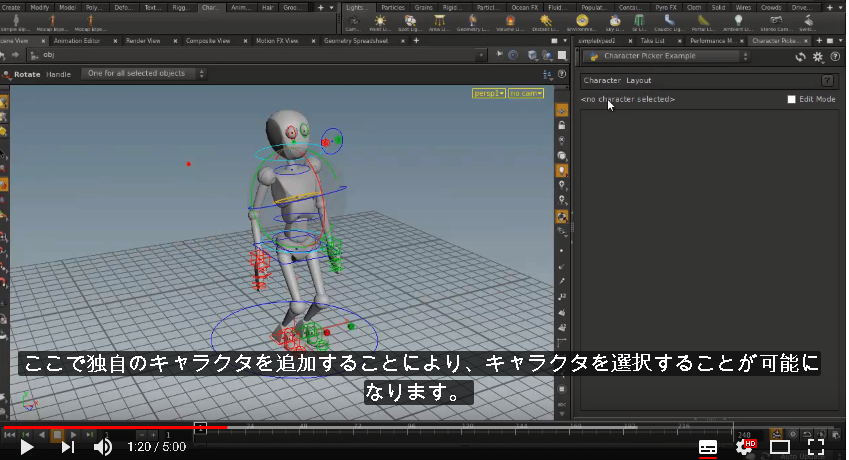Open the persp1 viewport dropdown
The image size is (849, 460).
click(x=488, y=93)
